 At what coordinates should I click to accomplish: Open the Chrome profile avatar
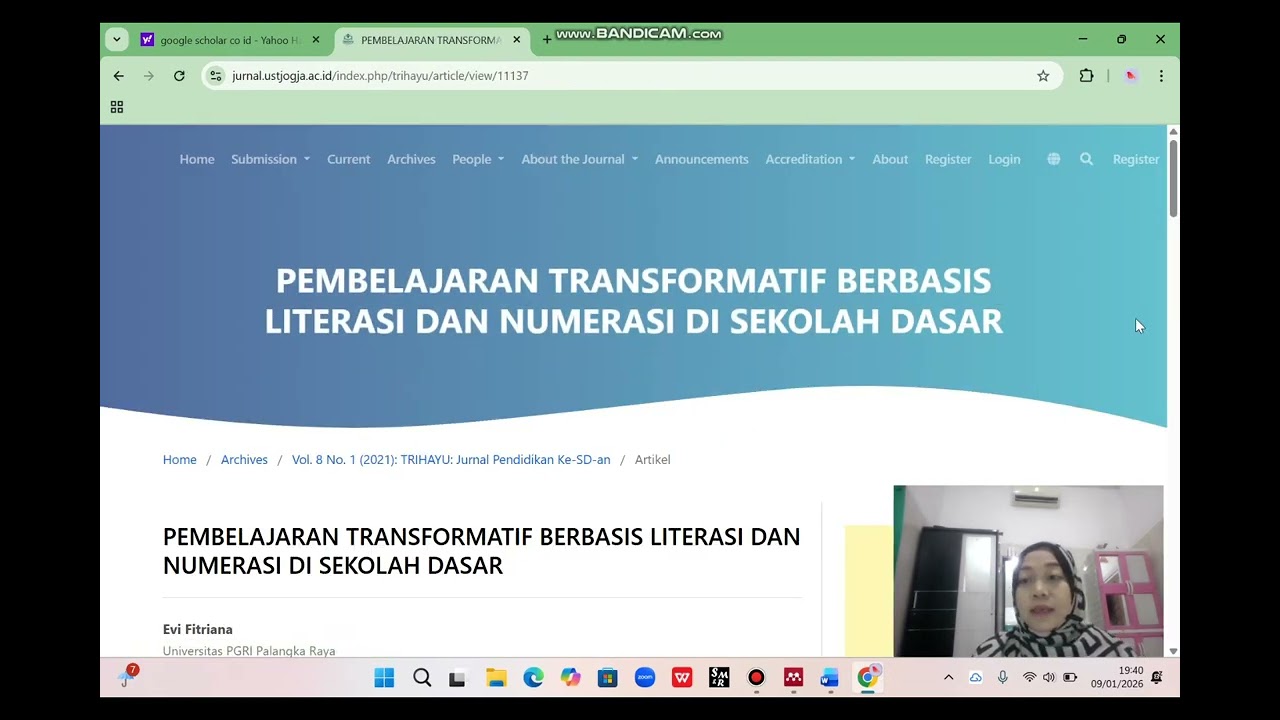click(x=1131, y=76)
